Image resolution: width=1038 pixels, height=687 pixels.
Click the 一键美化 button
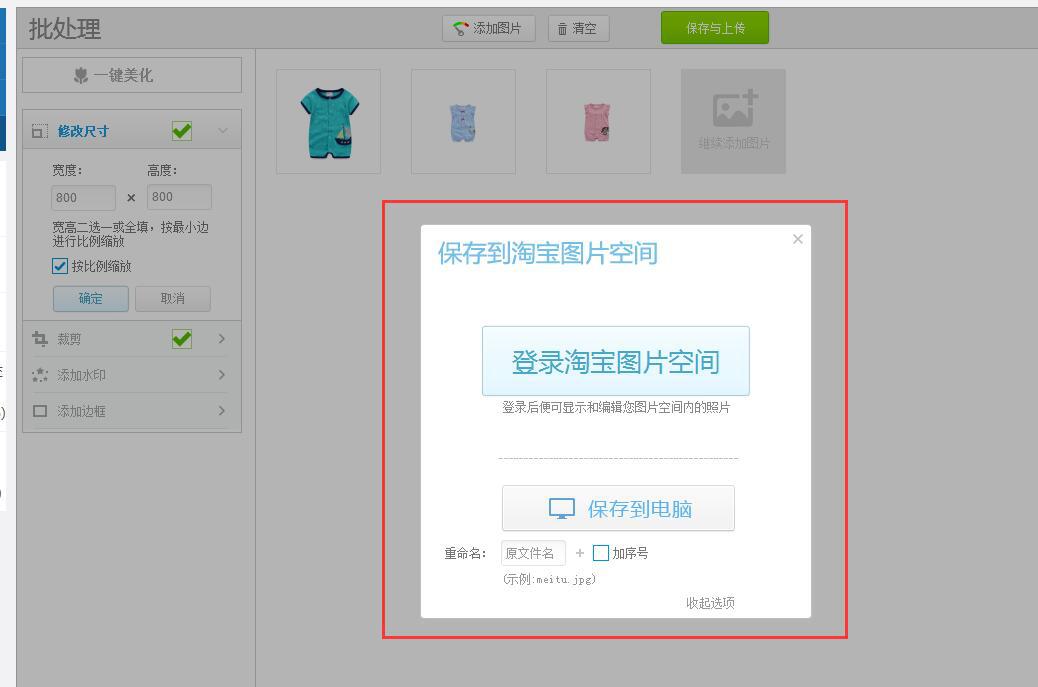(132, 75)
